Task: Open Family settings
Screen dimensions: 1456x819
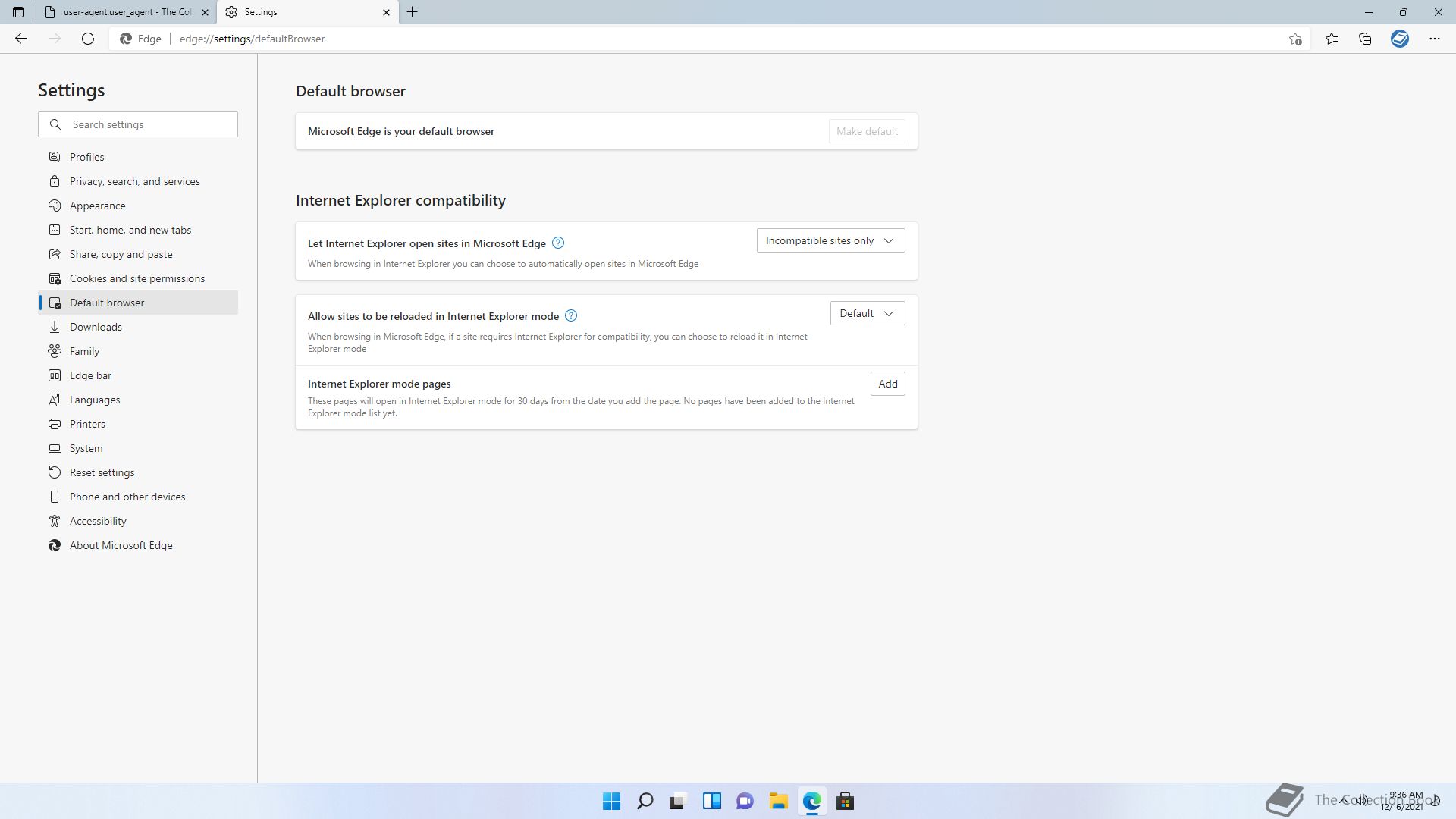Action: click(138, 351)
